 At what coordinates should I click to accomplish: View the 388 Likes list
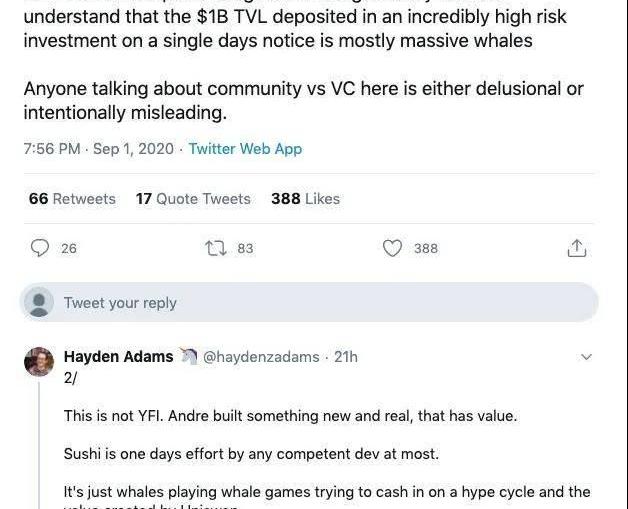tap(305, 199)
